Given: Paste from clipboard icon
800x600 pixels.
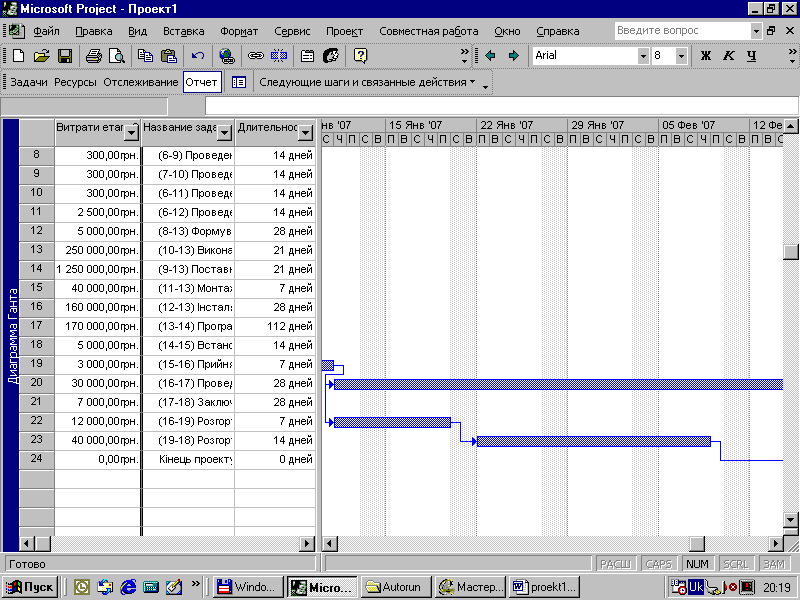Looking at the screenshot, I should 168,56.
